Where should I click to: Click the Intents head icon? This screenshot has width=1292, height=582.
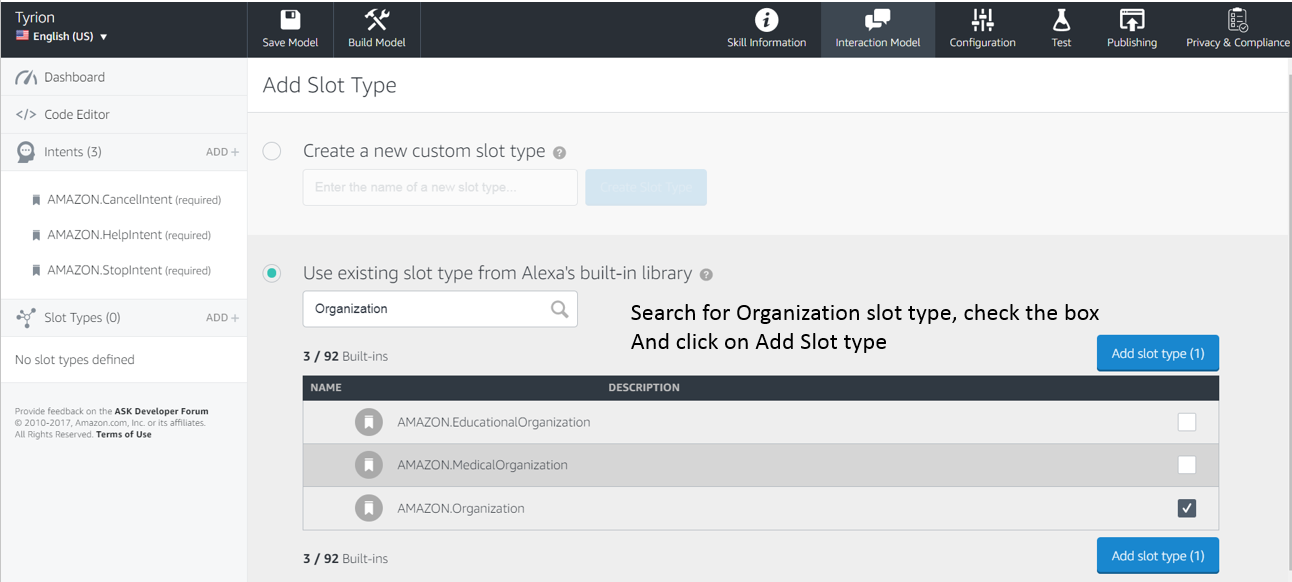26,152
